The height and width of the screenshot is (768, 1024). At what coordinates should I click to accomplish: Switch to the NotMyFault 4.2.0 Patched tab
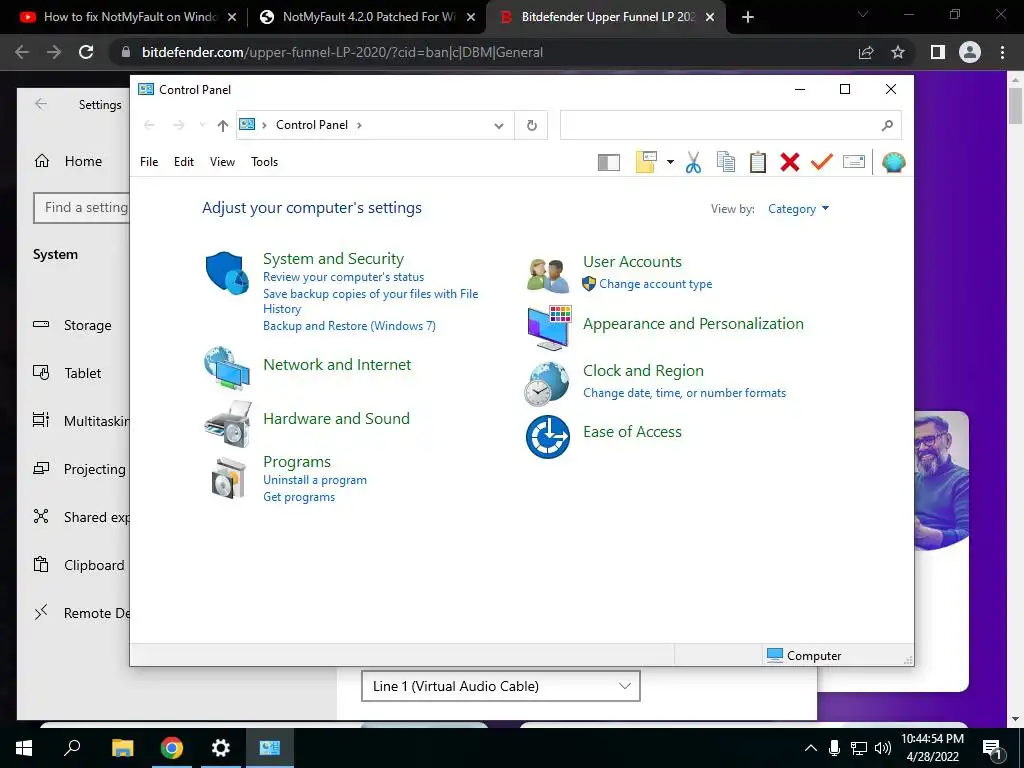tap(367, 17)
